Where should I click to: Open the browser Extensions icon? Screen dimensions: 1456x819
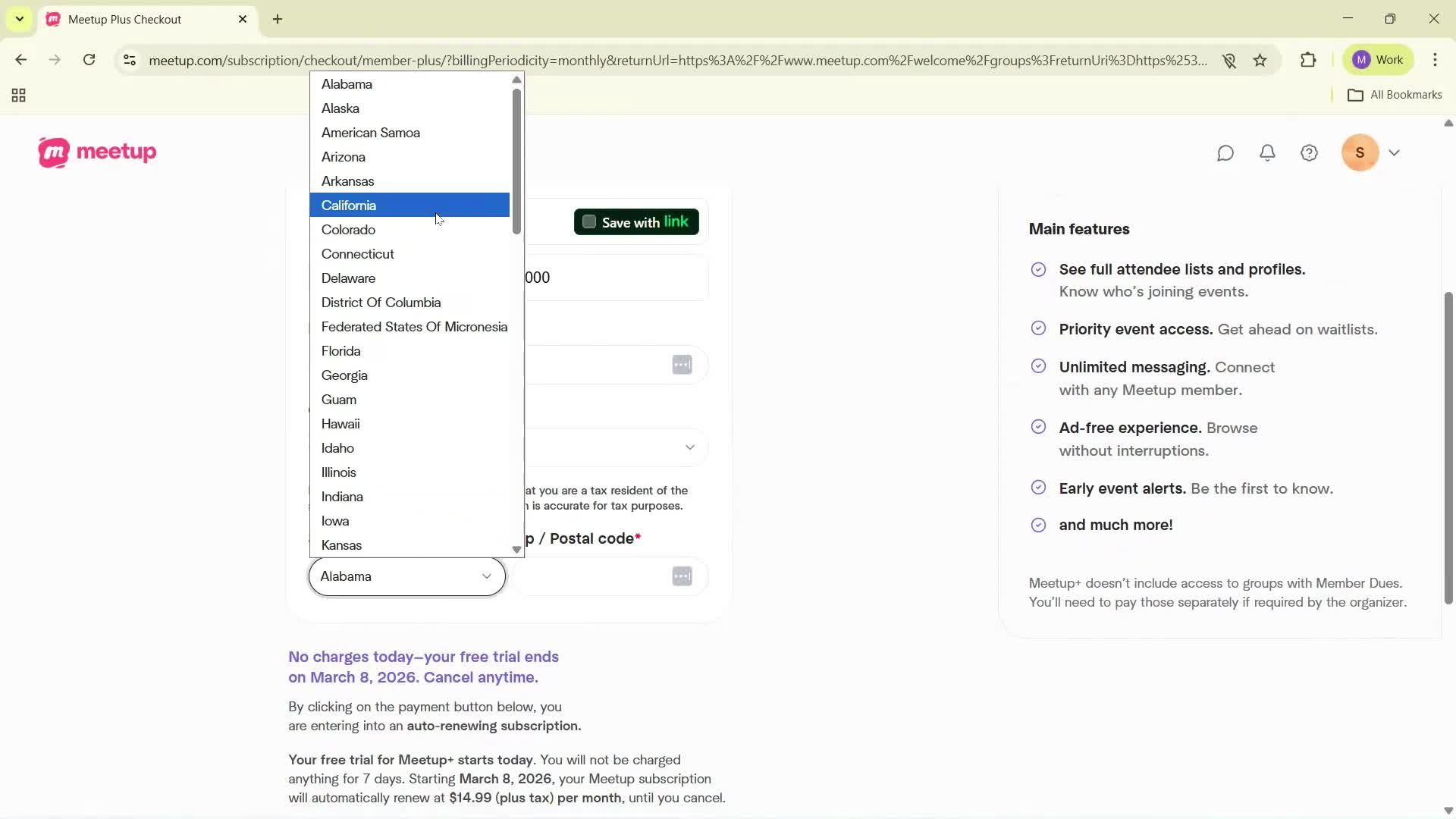coord(1308,60)
